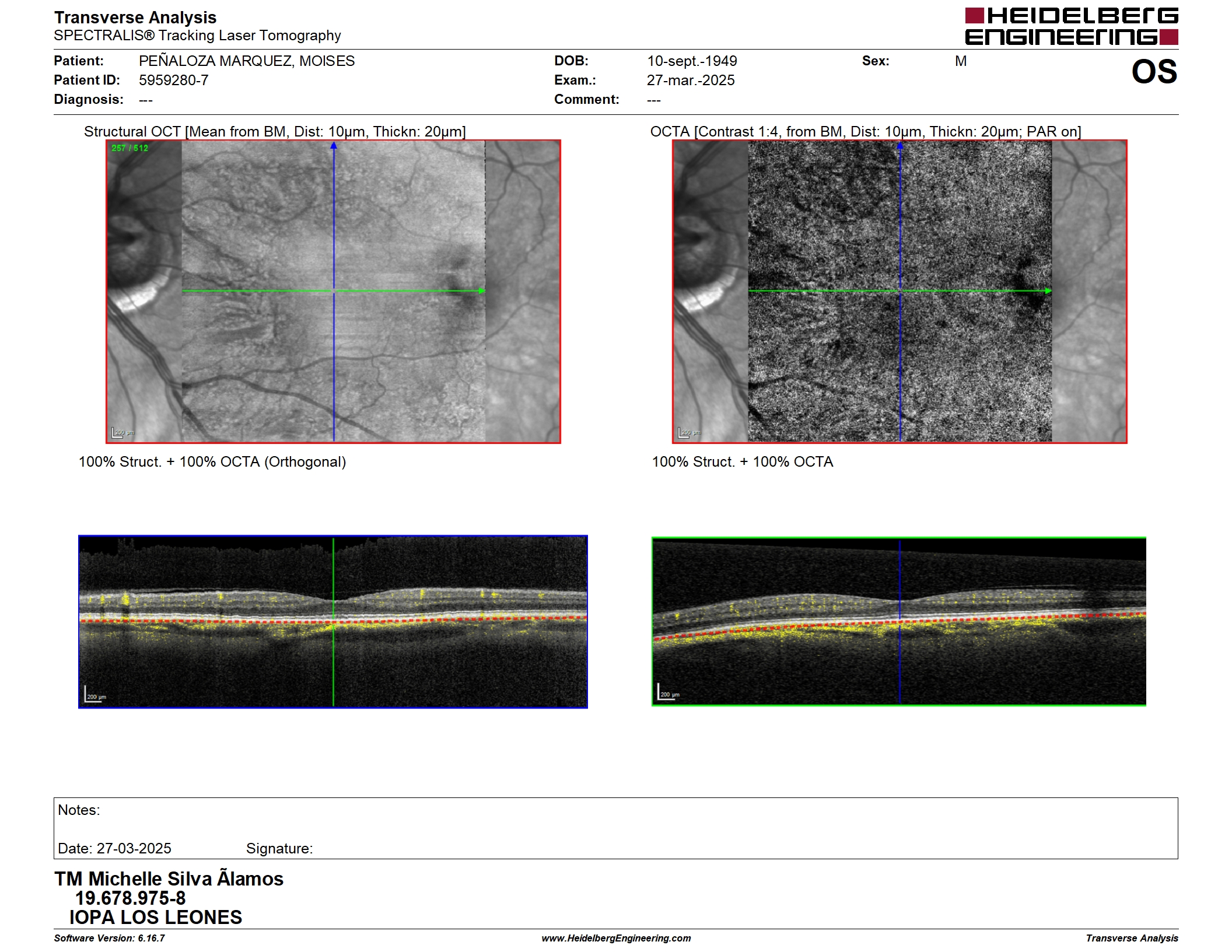Screen dimensions: 1232x952
Task: Click the Structural OCT en-face image
Action: (x=333, y=292)
